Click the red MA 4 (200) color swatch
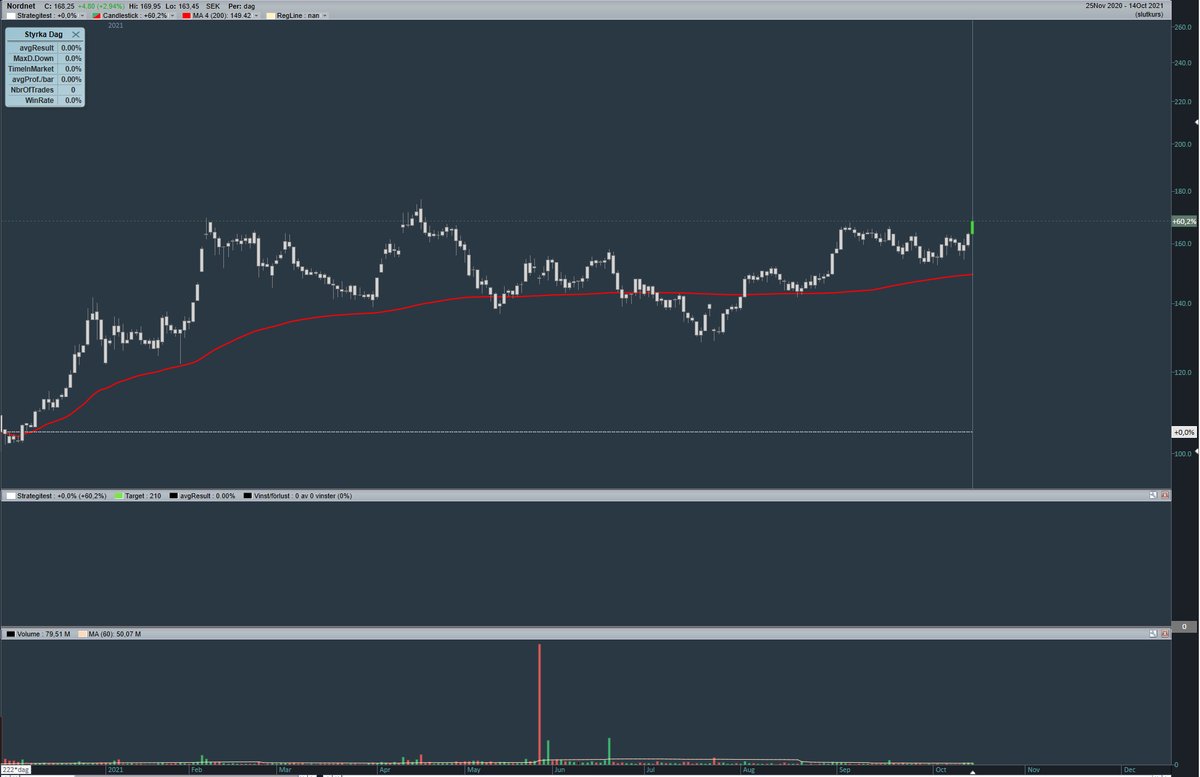 (187, 17)
